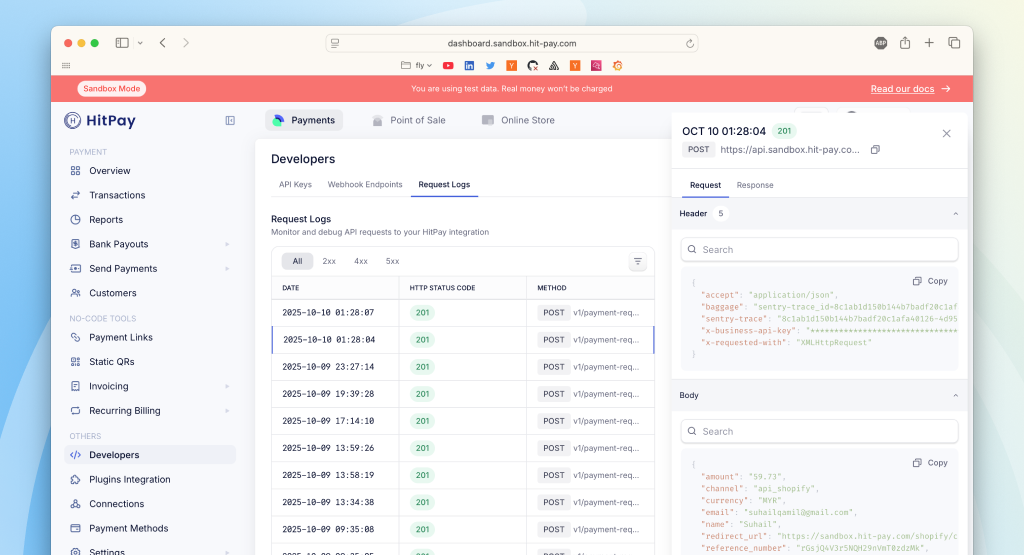Viewport: 1024px width, 555px height.
Task: Copy the body JSON
Action: coord(930,463)
